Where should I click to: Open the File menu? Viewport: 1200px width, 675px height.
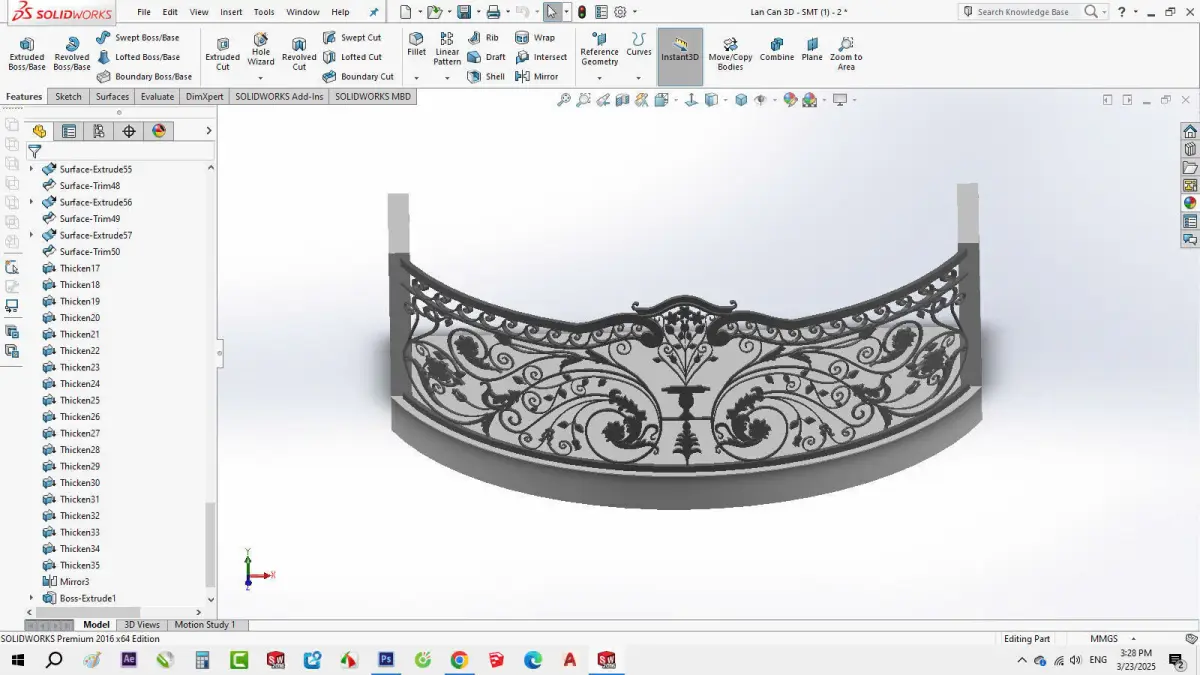[144, 12]
